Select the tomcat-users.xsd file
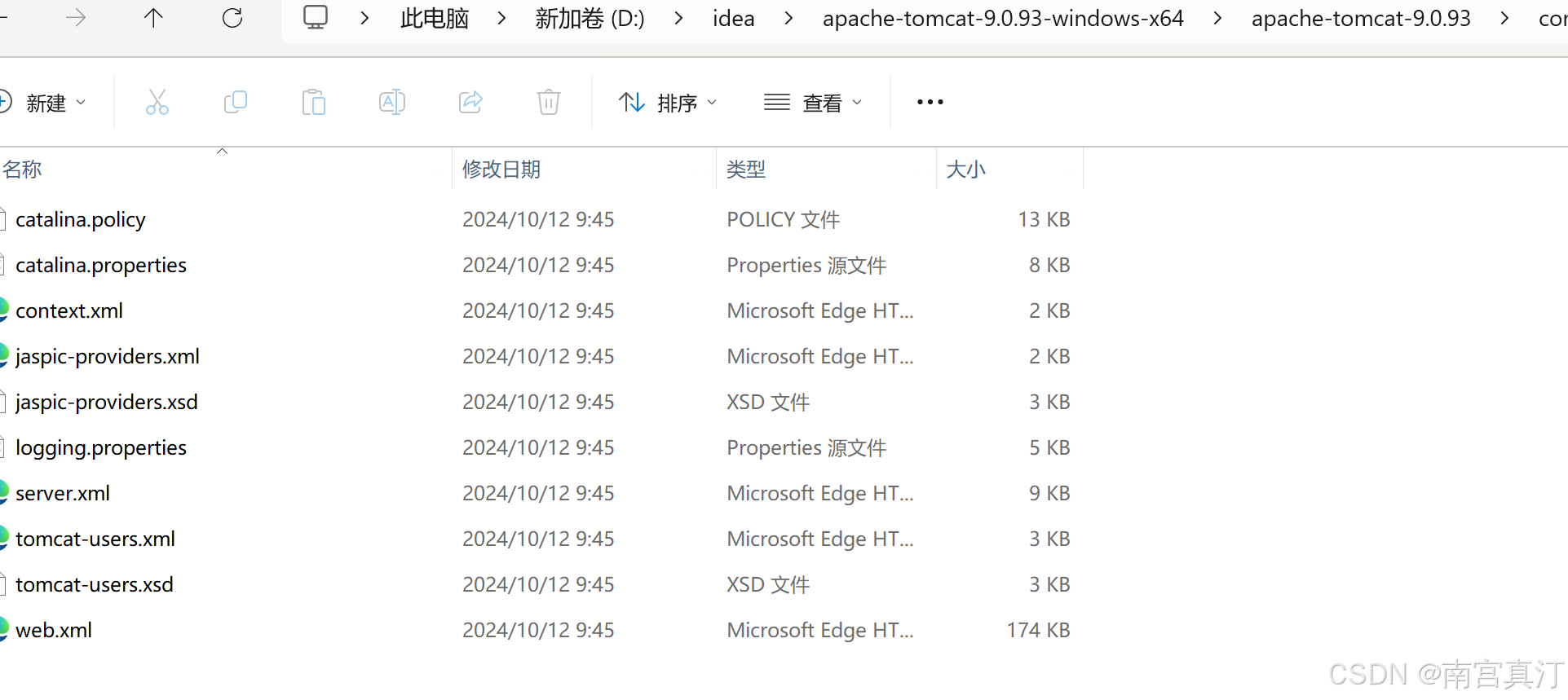The height and width of the screenshot is (700, 1568). pyautogui.click(x=95, y=584)
